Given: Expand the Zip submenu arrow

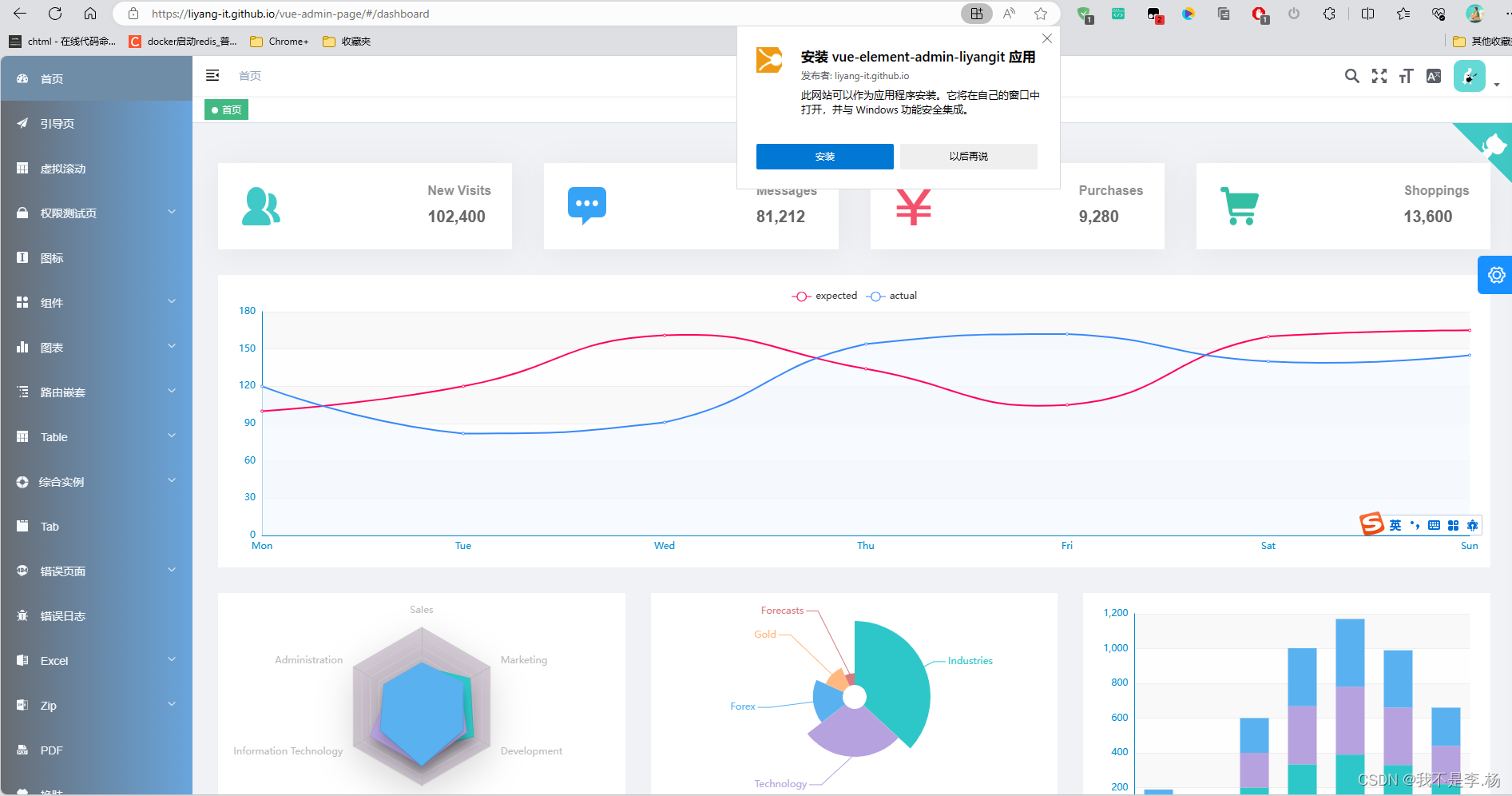Looking at the screenshot, I should pos(172,704).
